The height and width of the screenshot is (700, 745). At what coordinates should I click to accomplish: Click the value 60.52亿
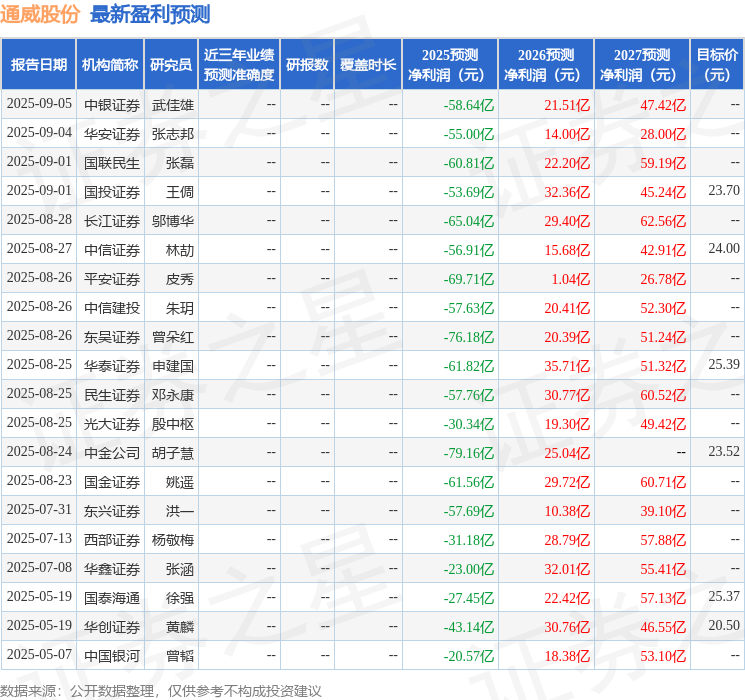click(663, 395)
